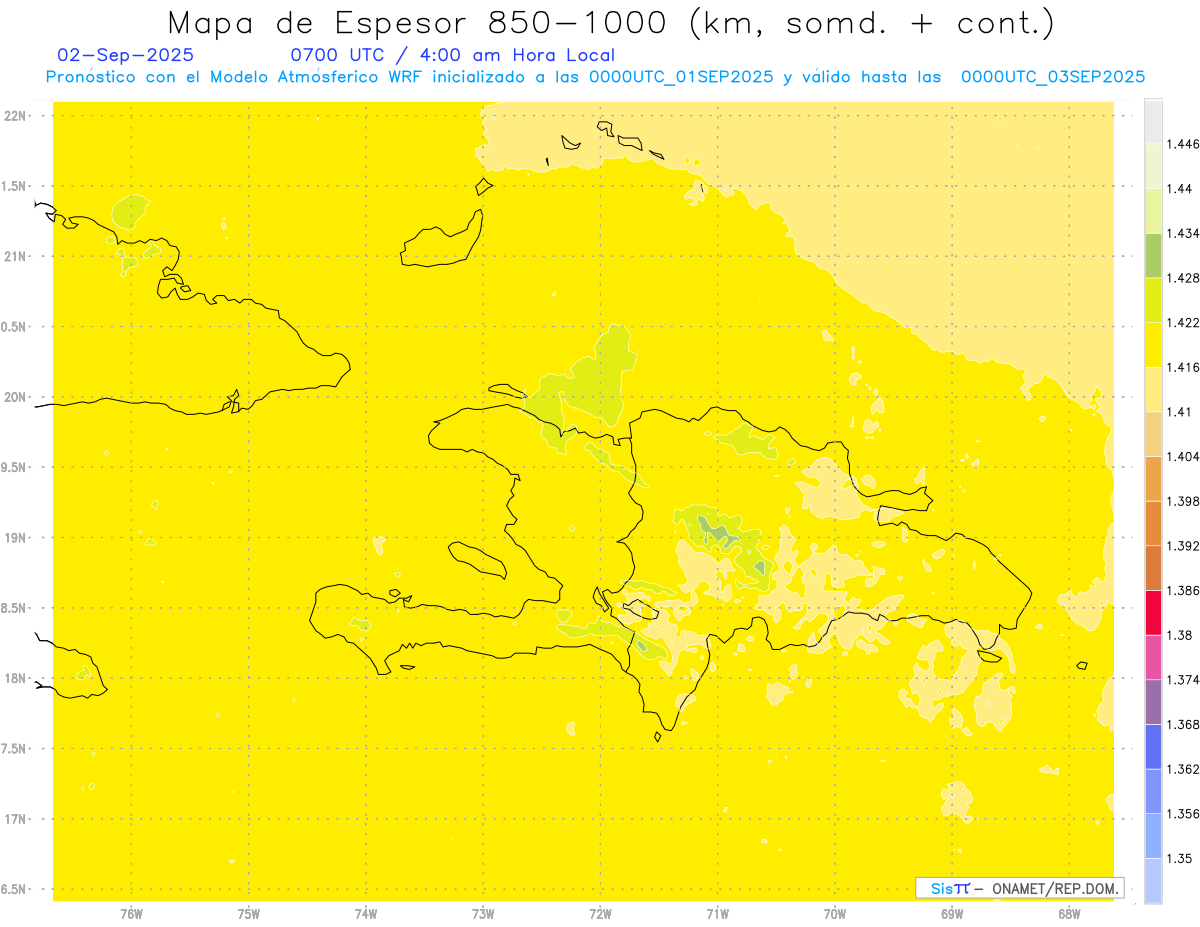Image resolution: width=1200 pixels, height=927 pixels.
Task: Click the 68W longitude label
Action: point(1069,914)
